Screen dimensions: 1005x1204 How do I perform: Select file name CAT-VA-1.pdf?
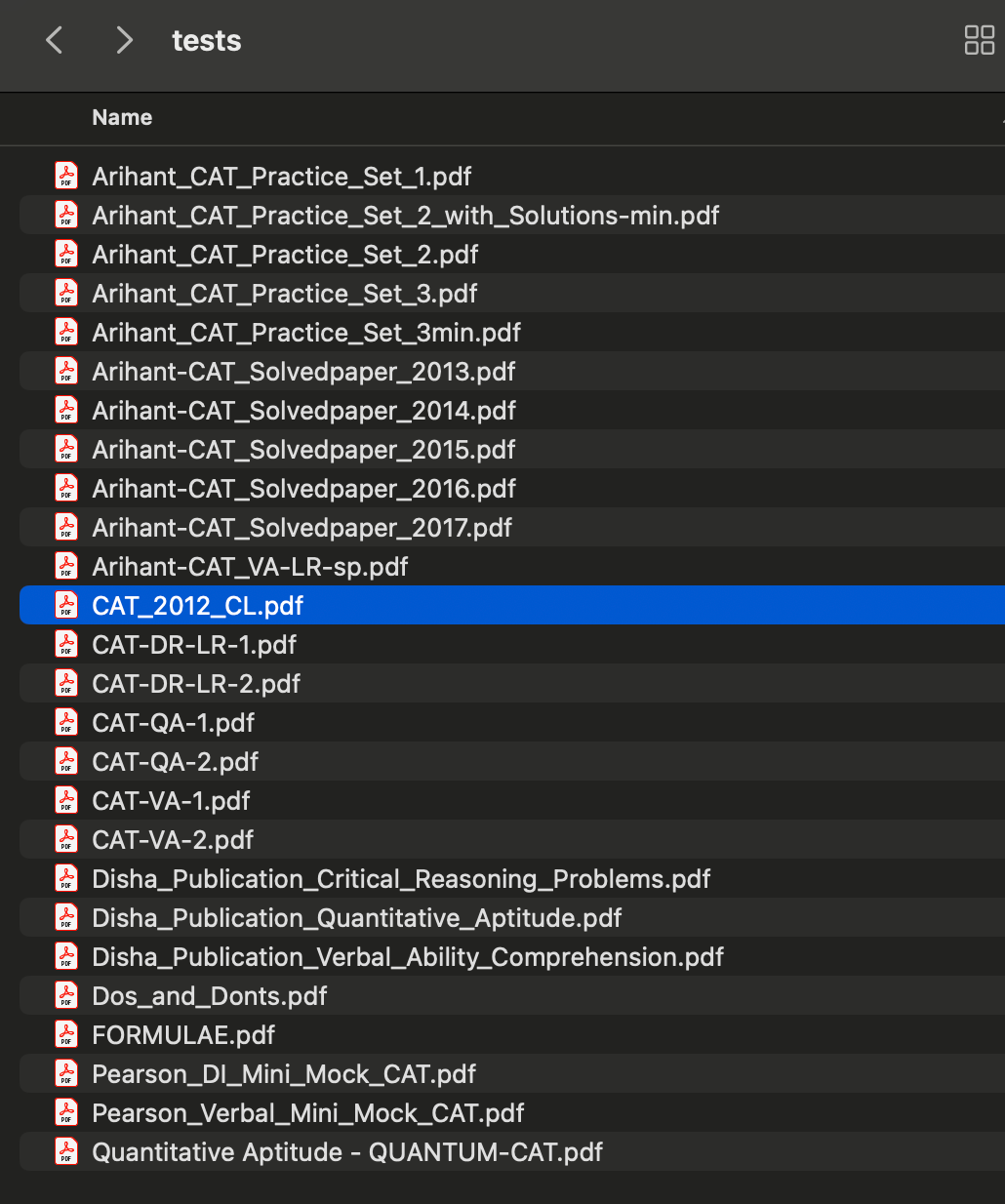coord(171,801)
